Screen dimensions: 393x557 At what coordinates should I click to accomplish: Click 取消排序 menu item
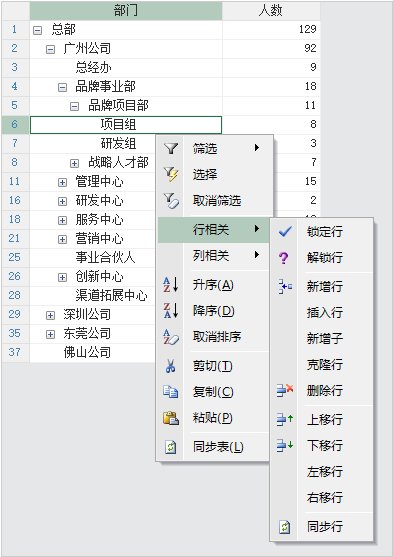click(x=214, y=336)
